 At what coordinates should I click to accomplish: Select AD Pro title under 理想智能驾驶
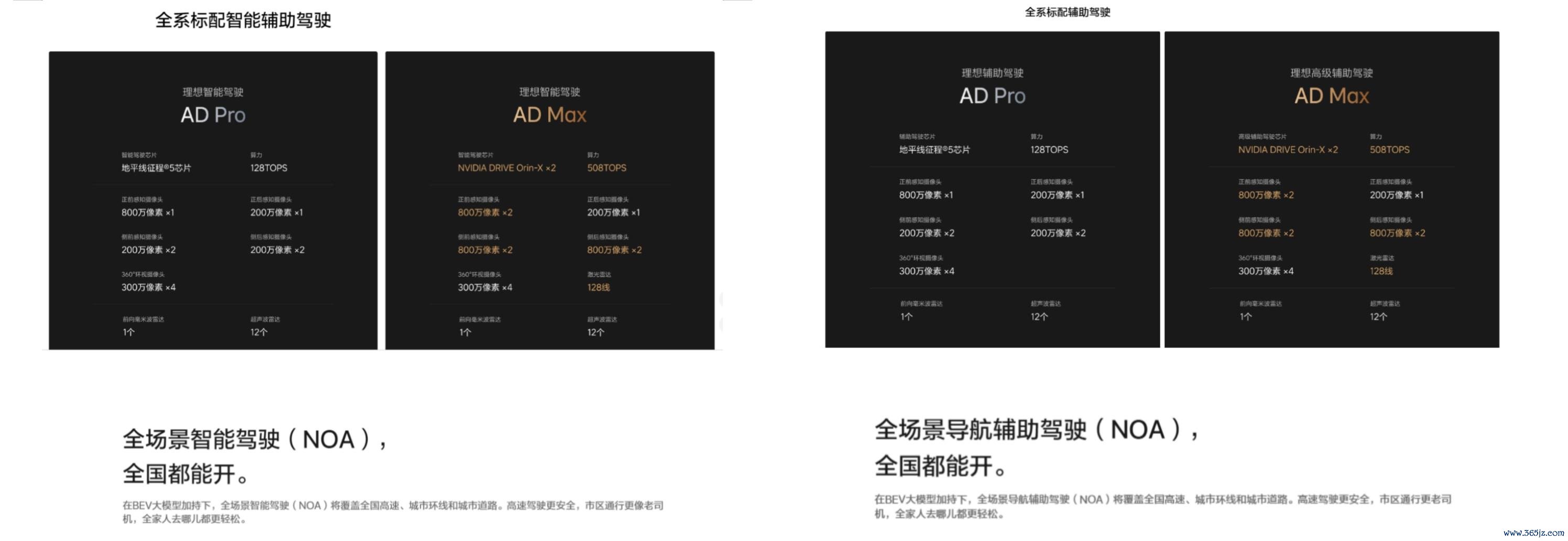pos(213,115)
